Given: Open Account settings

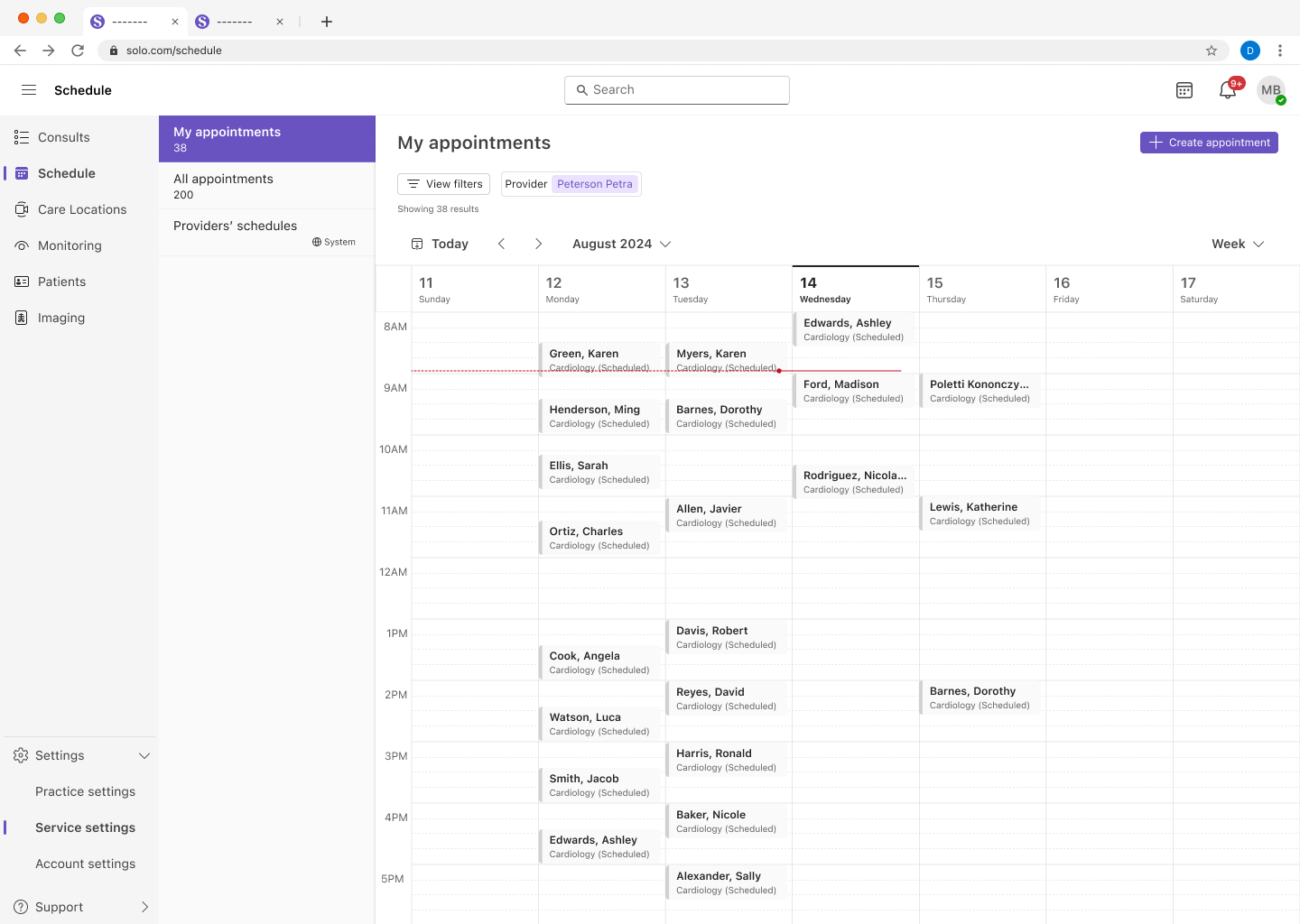Looking at the screenshot, I should tap(85, 864).
